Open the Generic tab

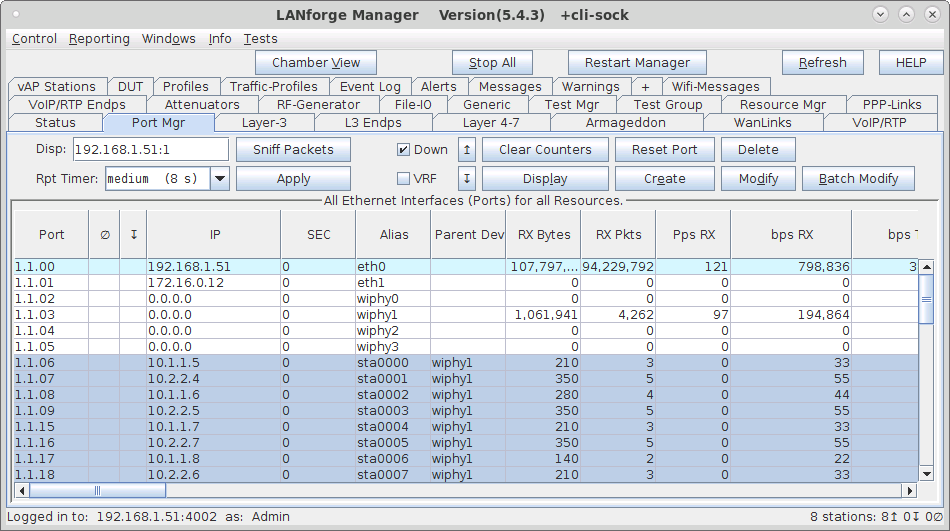point(487,104)
